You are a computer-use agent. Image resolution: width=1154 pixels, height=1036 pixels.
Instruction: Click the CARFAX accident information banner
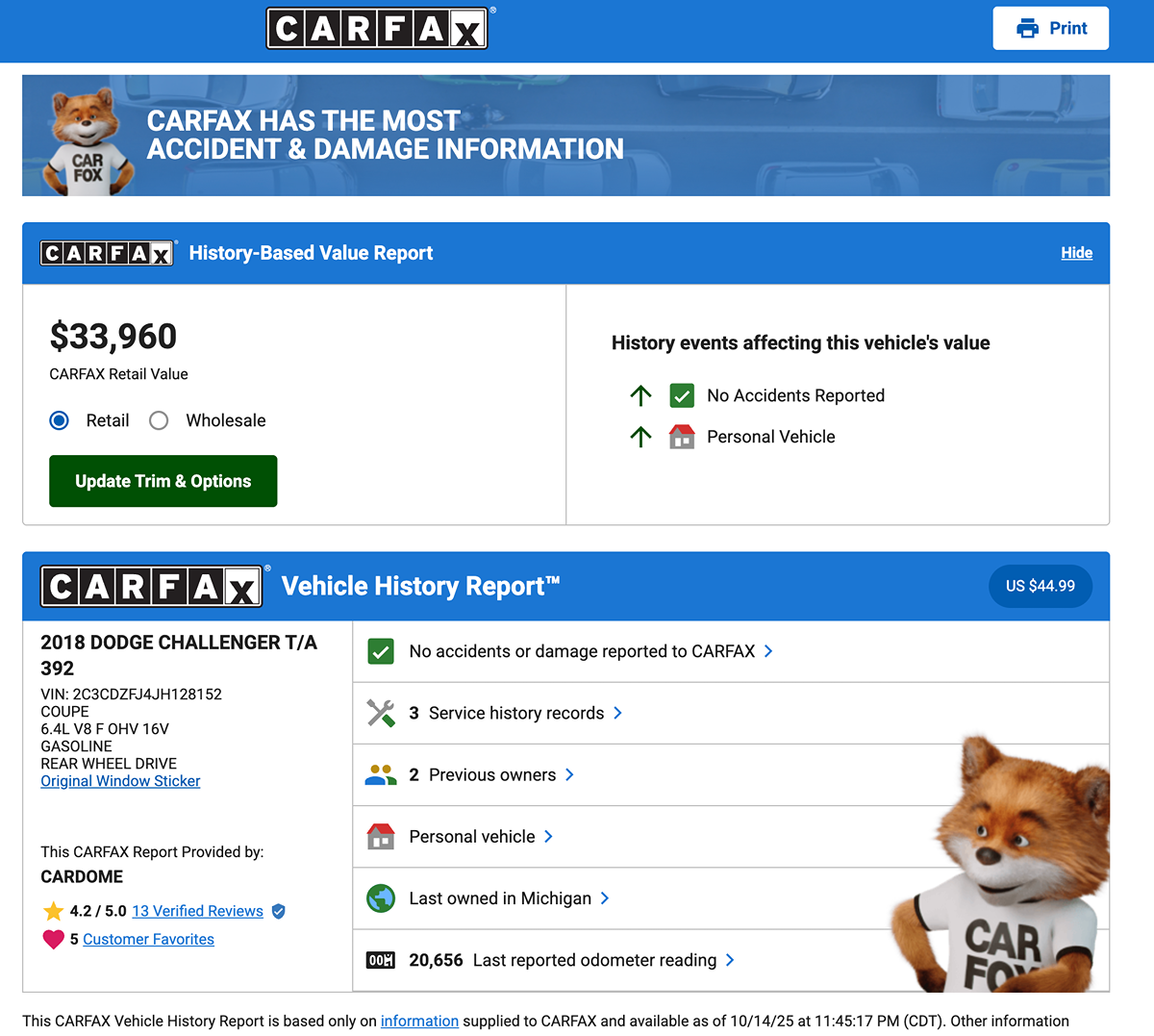click(565, 136)
